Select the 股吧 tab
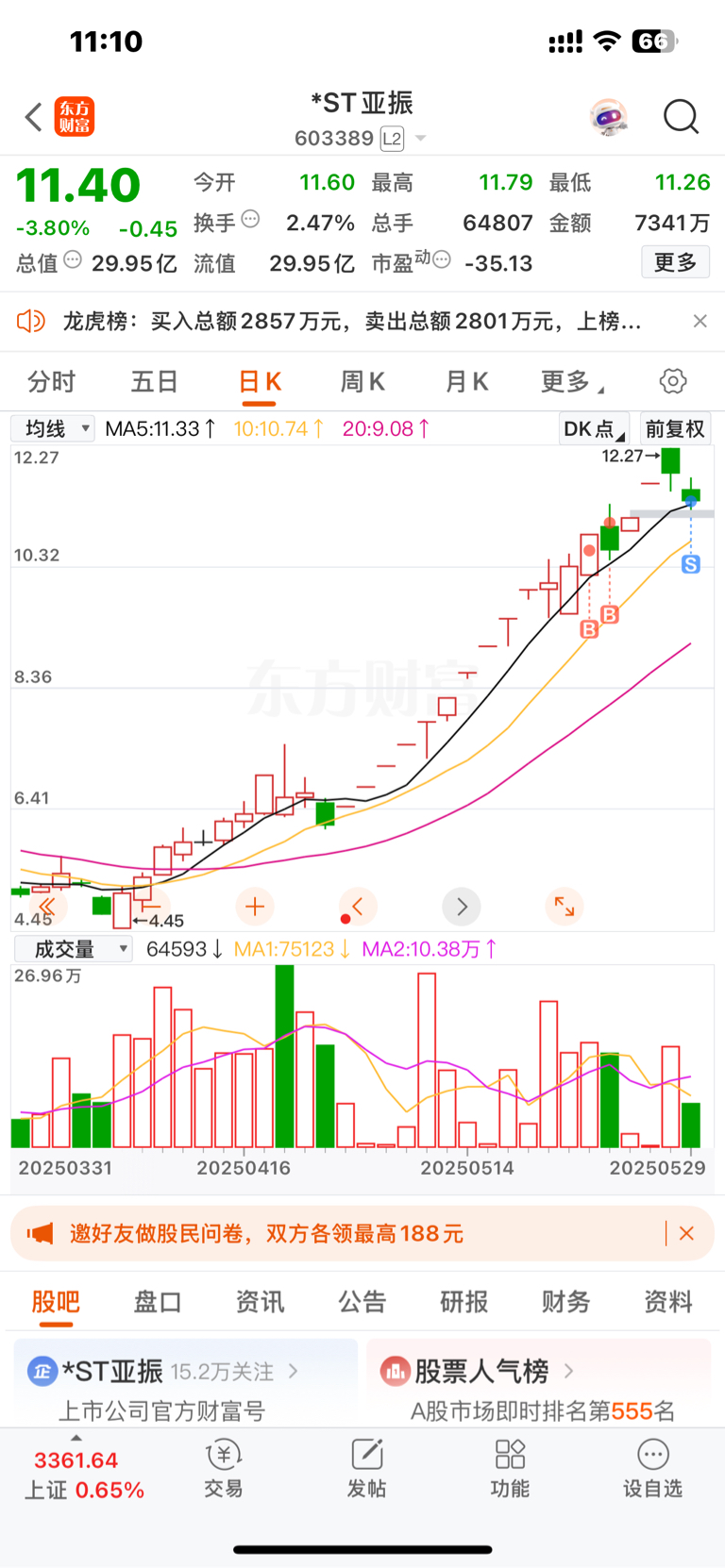 [x=56, y=1302]
